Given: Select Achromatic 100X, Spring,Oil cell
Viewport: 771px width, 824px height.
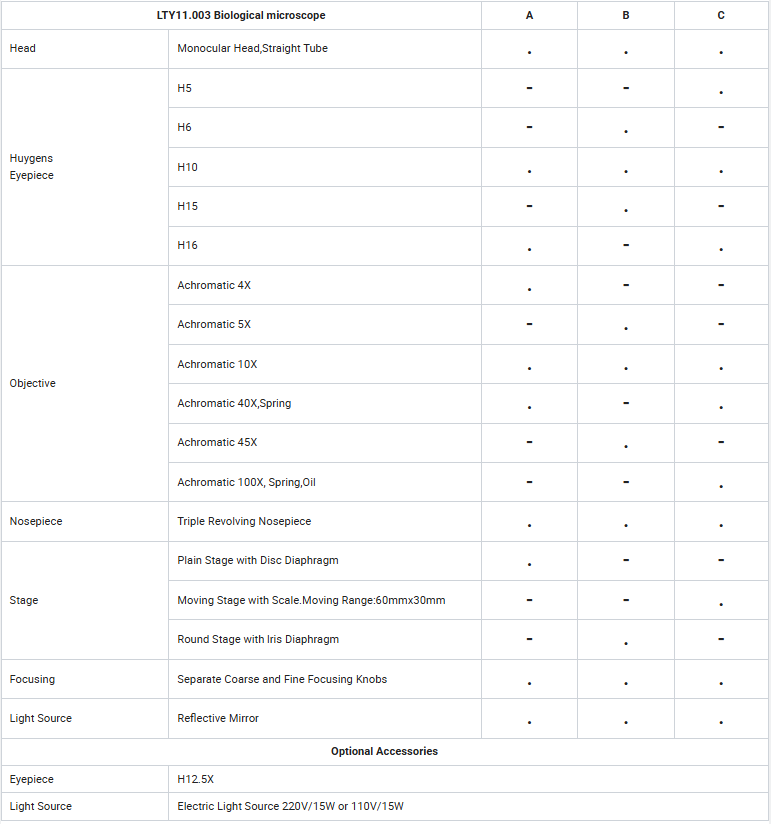Looking at the screenshot, I should tap(325, 482).
